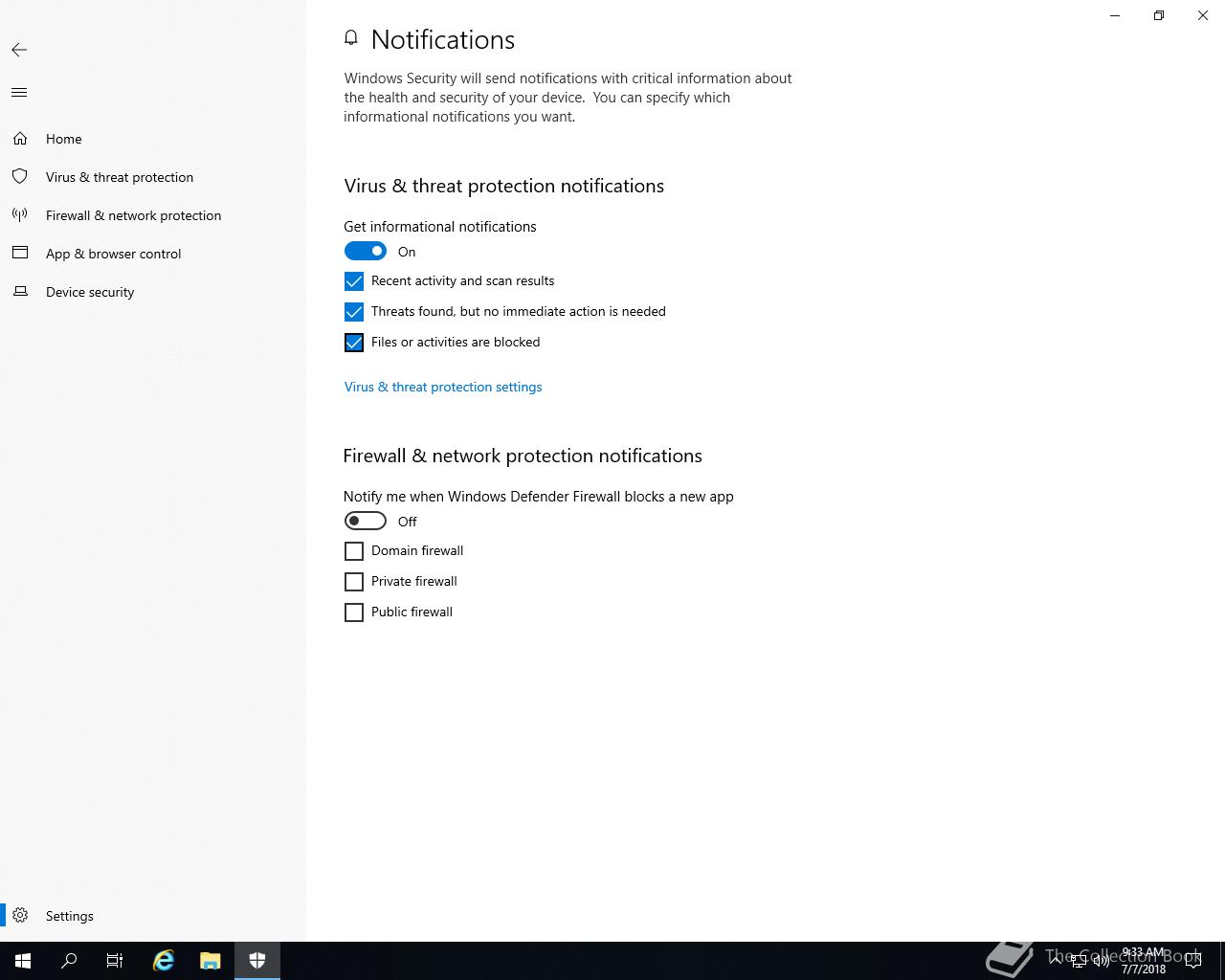Minimize the Windows Security window

(1115, 15)
